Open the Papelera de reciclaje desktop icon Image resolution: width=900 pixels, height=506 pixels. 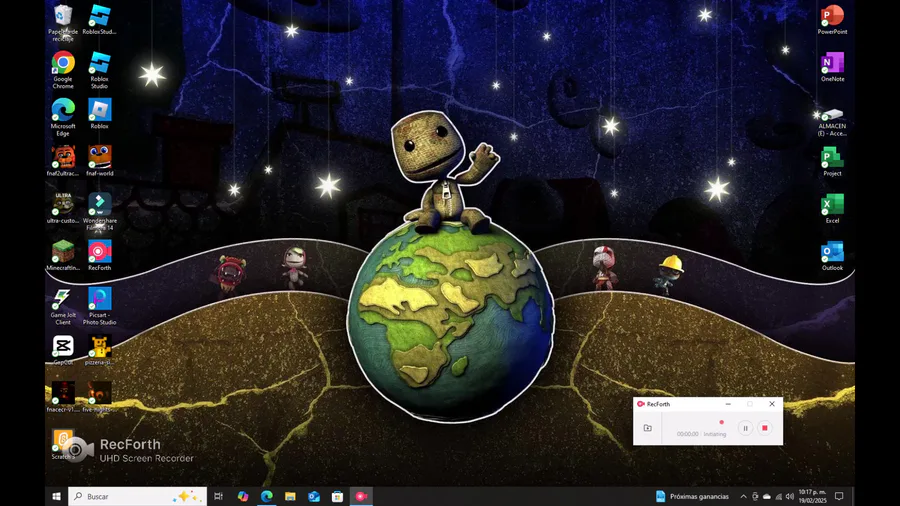click(x=63, y=22)
